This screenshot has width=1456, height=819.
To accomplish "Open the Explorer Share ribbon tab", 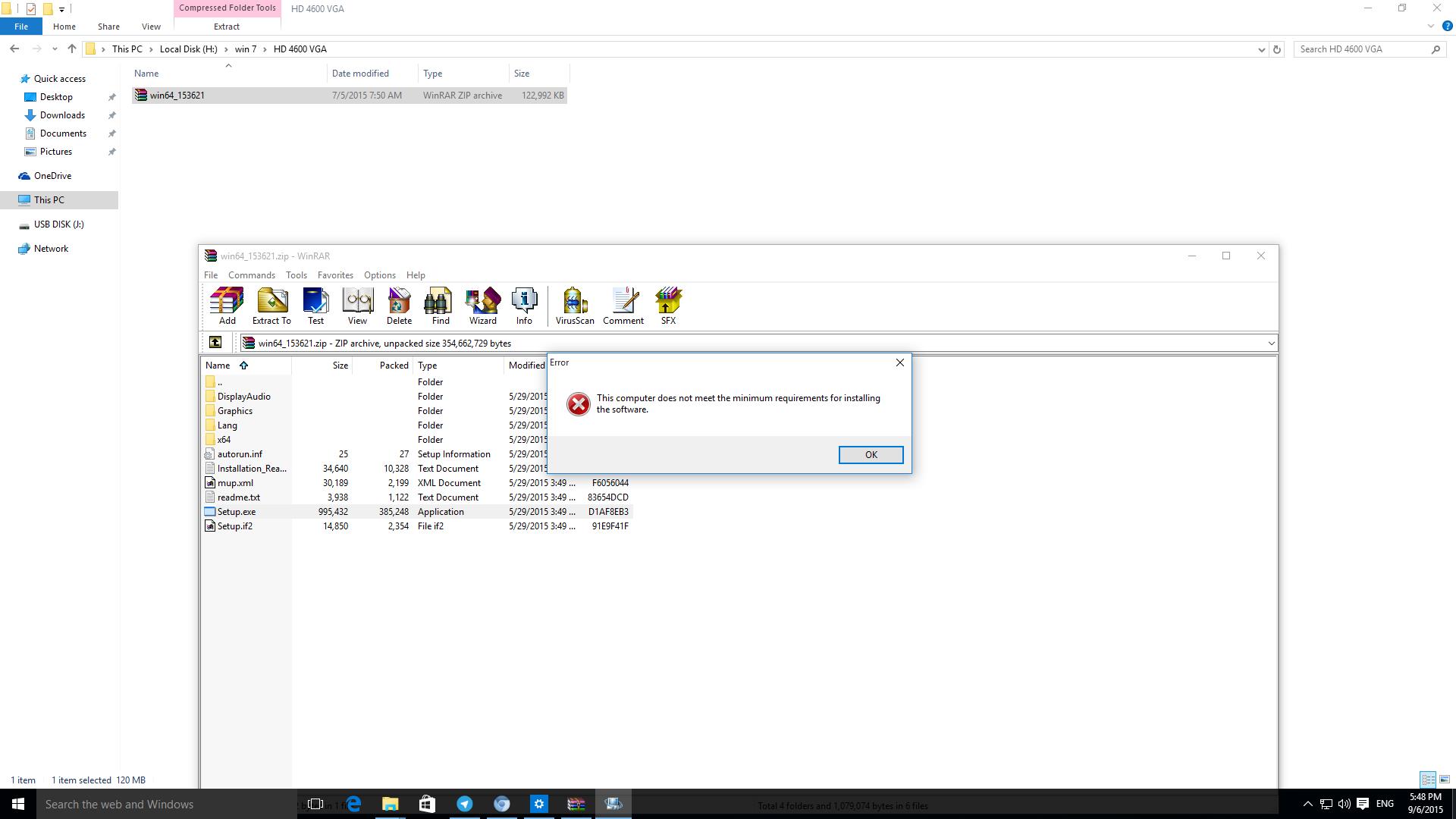I will [108, 27].
